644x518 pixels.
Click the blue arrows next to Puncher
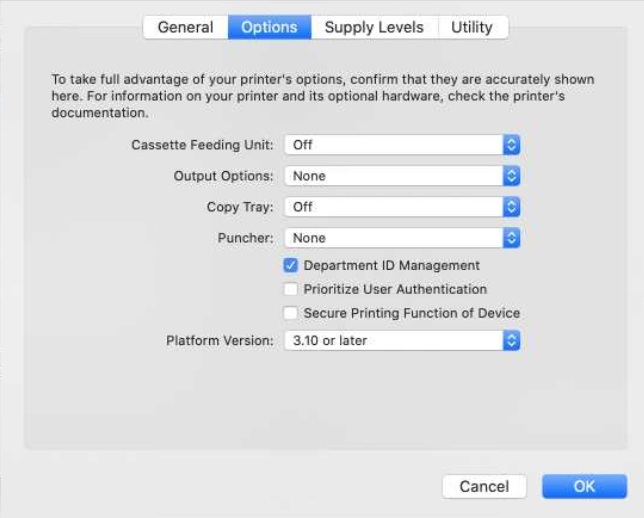511,238
